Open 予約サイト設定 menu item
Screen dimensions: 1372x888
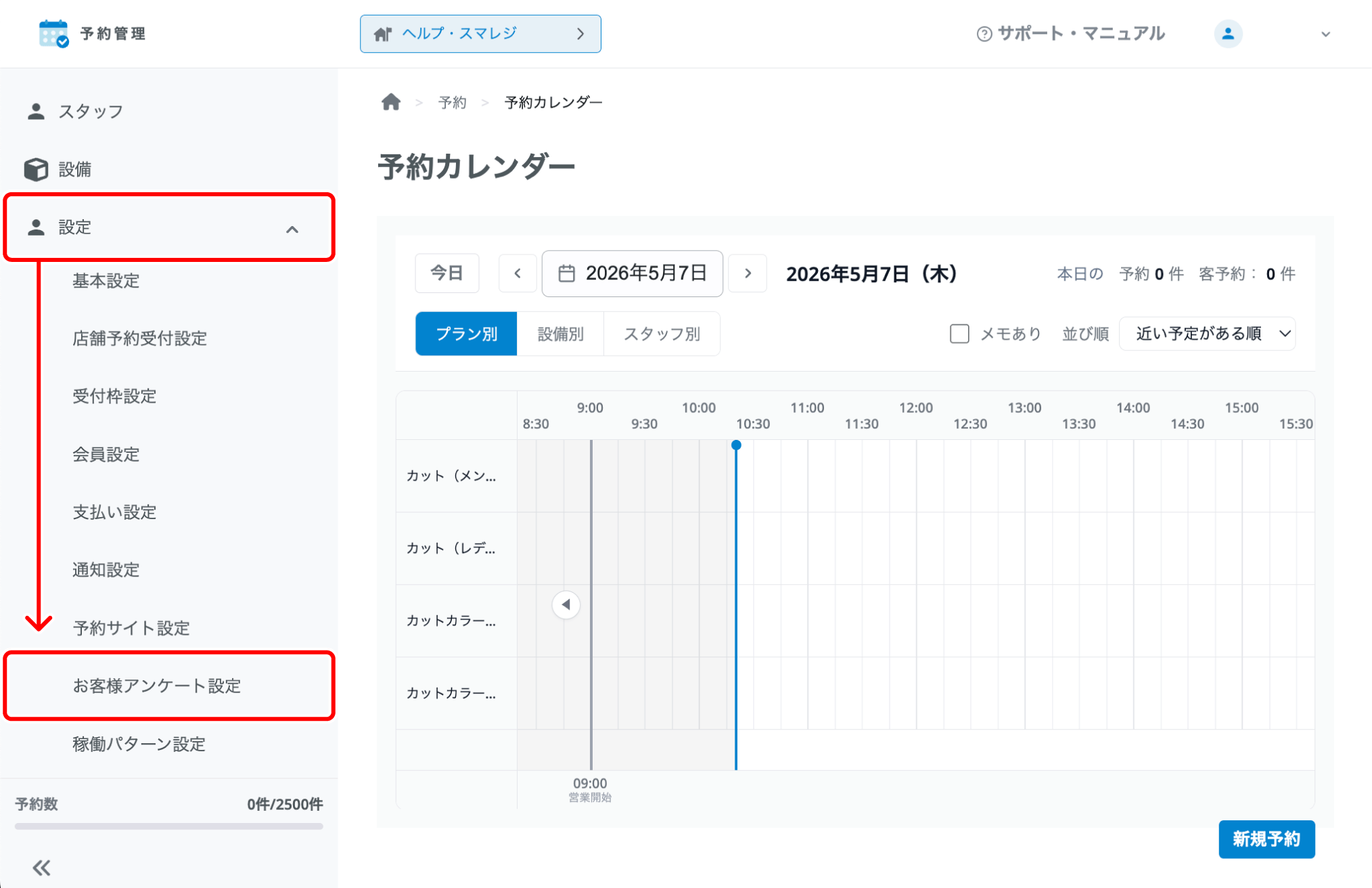pos(131,628)
